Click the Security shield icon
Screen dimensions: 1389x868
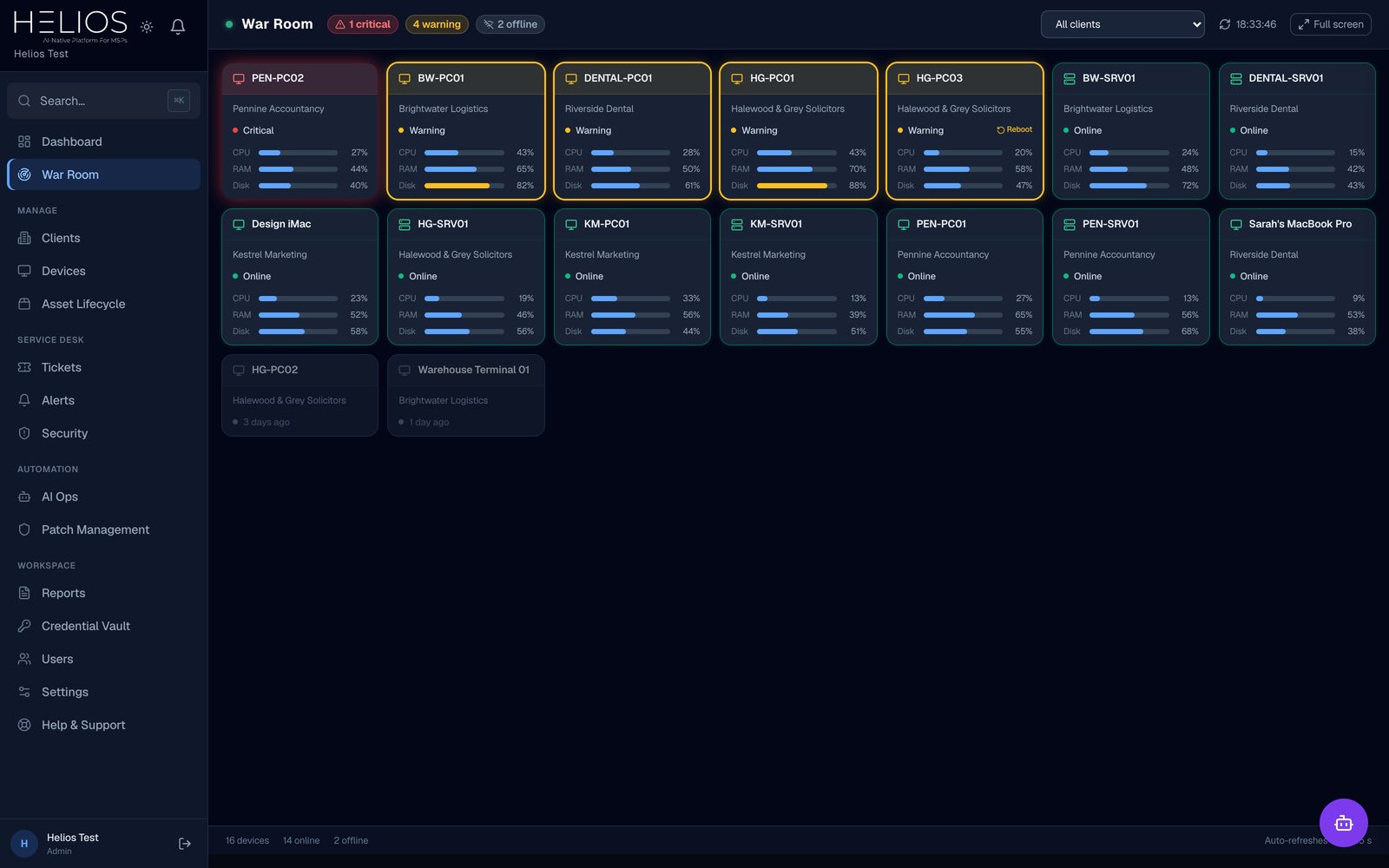[24, 433]
